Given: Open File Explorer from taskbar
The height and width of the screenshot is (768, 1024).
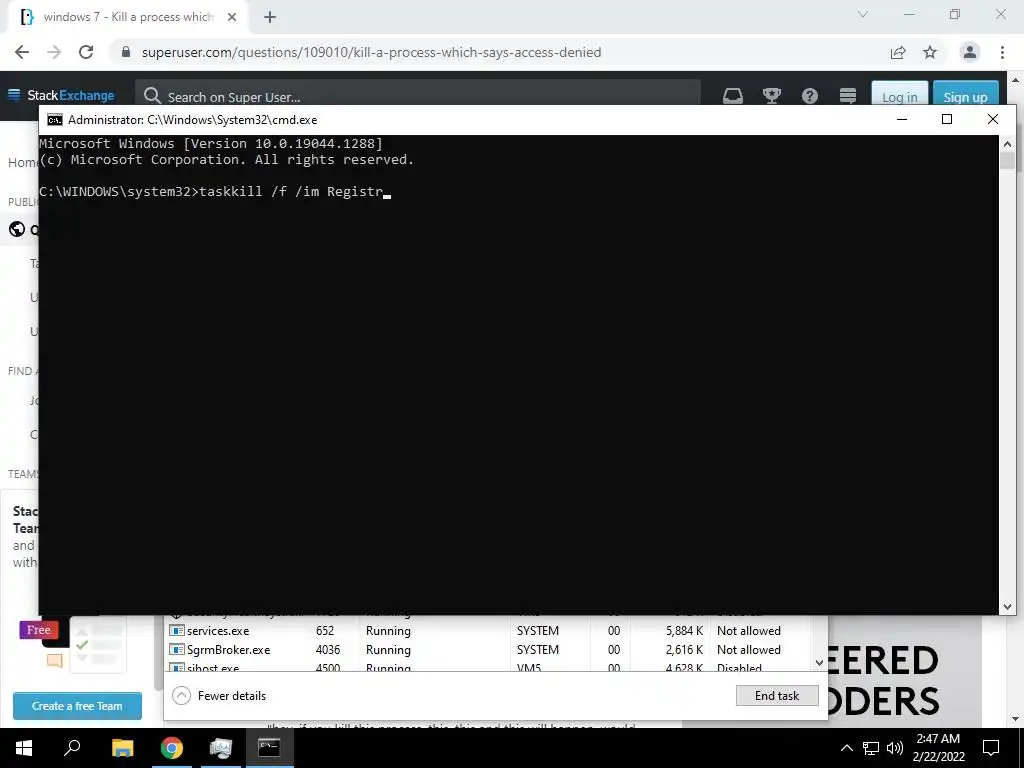Looking at the screenshot, I should (122, 748).
